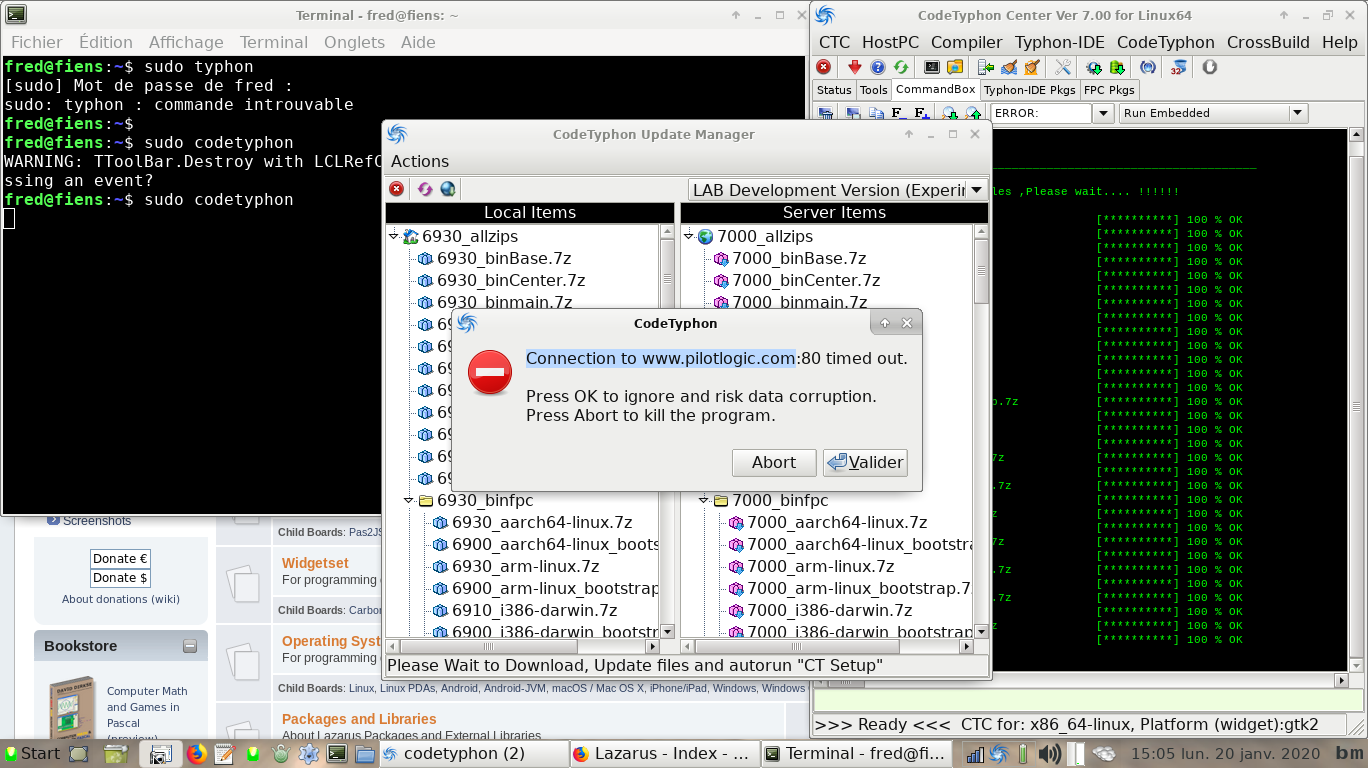Click the 32-bit typhoon icon in toolbar
The image size is (1368, 768).
[x=1179, y=67]
